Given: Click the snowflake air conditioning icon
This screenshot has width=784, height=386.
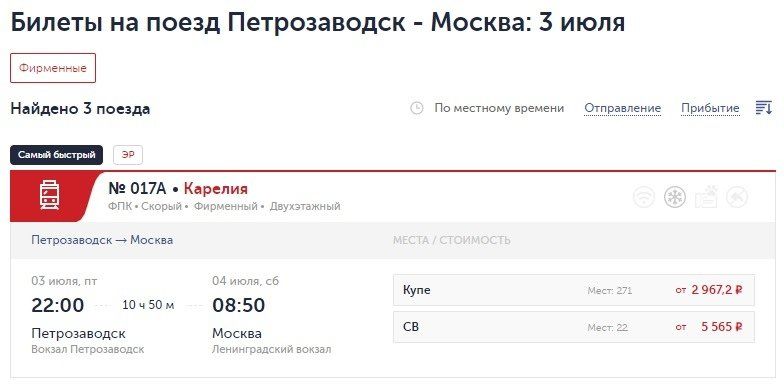Looking at the screenshot, I should click(675, 197).
